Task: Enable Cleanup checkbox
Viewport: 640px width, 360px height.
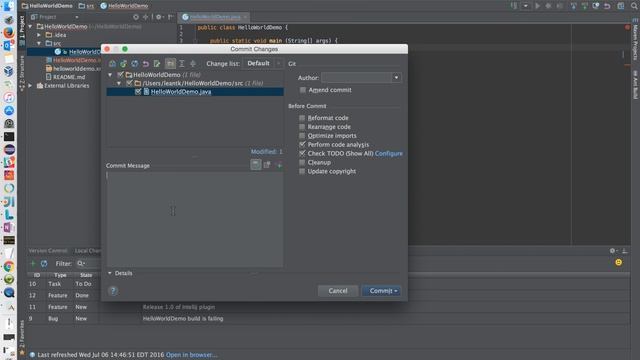Action: tap(302, 162)
